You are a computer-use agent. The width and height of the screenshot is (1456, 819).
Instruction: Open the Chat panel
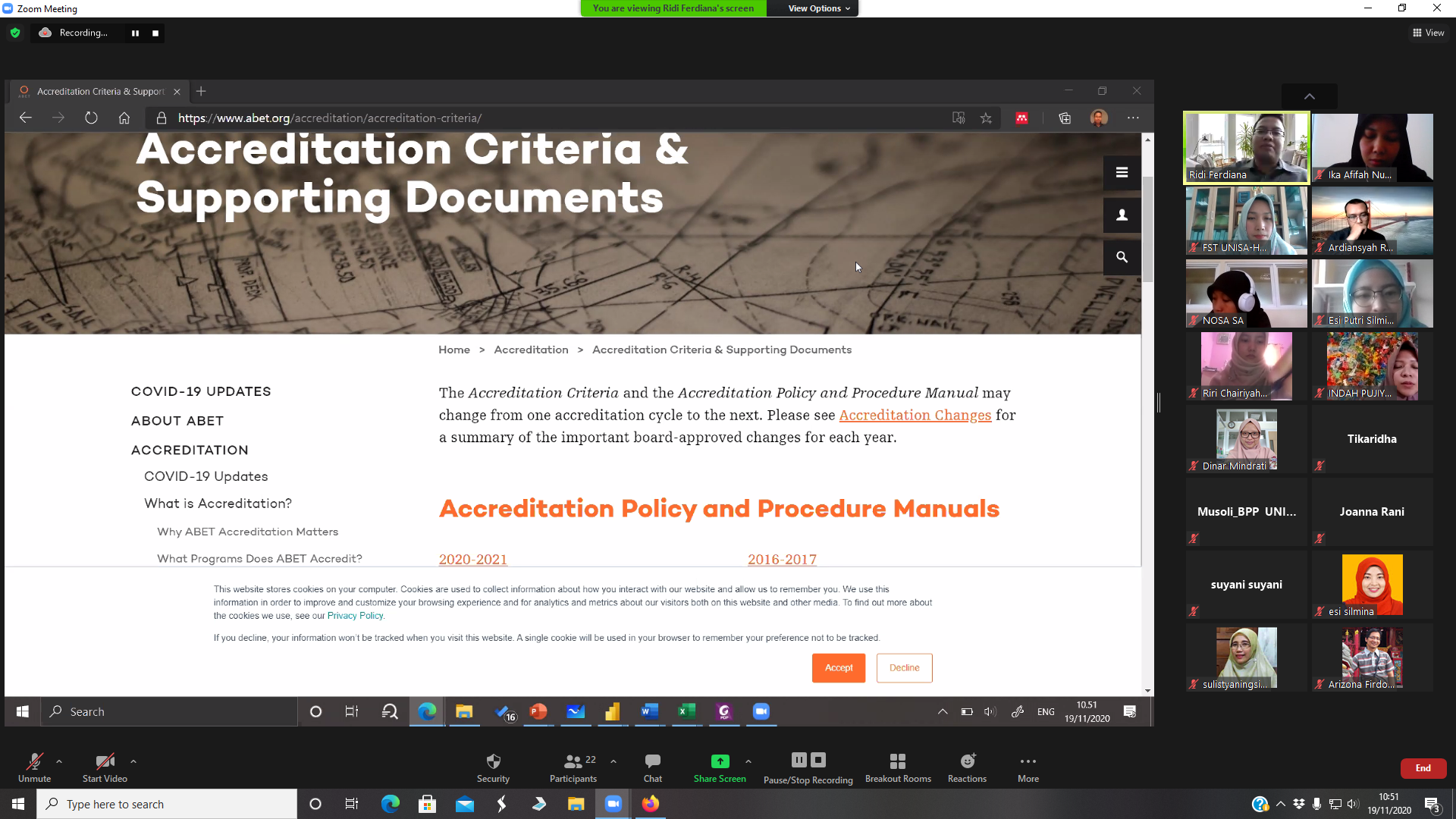652,761
